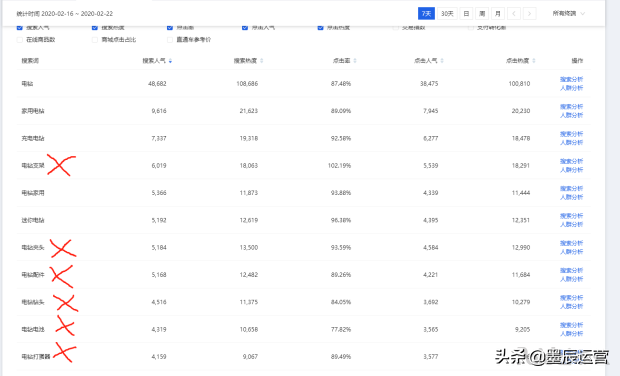620x376 pixels.
Task: Open 人群分析 for the 5,168 row
Action: (x=571, y=279)
